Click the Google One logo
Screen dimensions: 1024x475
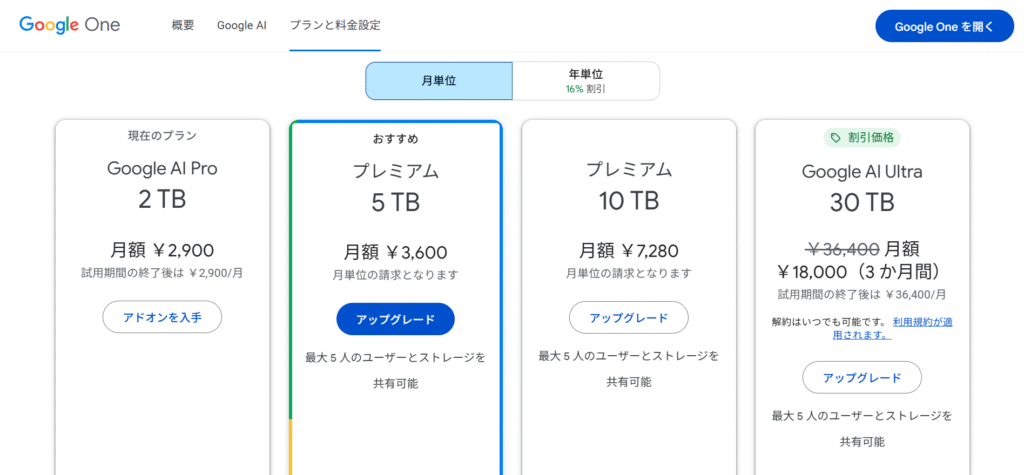(x=69, y=25)
